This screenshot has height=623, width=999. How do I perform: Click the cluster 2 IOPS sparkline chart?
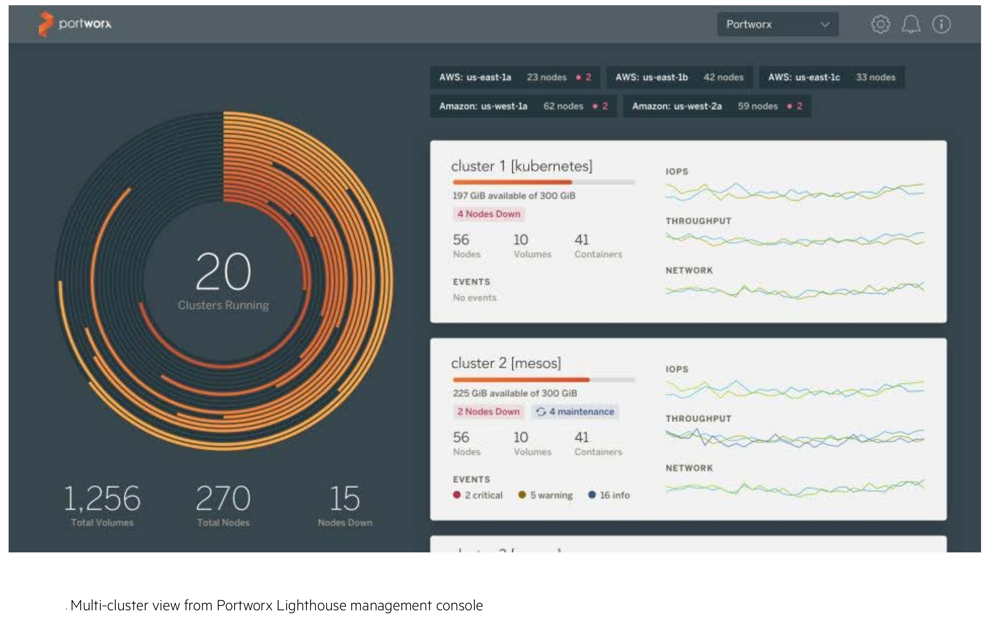(x=794, y=388)
